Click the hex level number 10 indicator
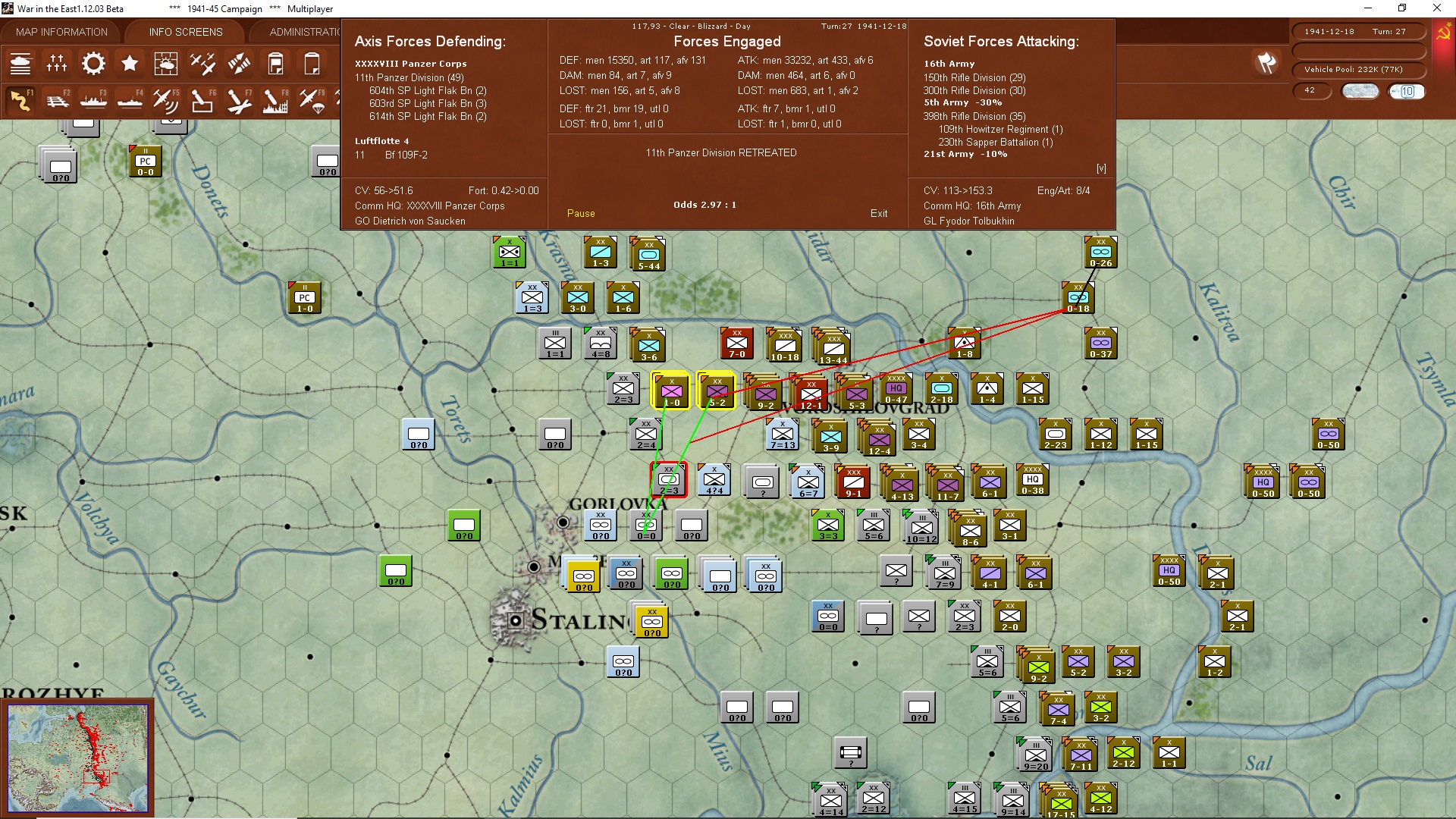Viewport: 1456px width, 819px height. coord(1407,91)
